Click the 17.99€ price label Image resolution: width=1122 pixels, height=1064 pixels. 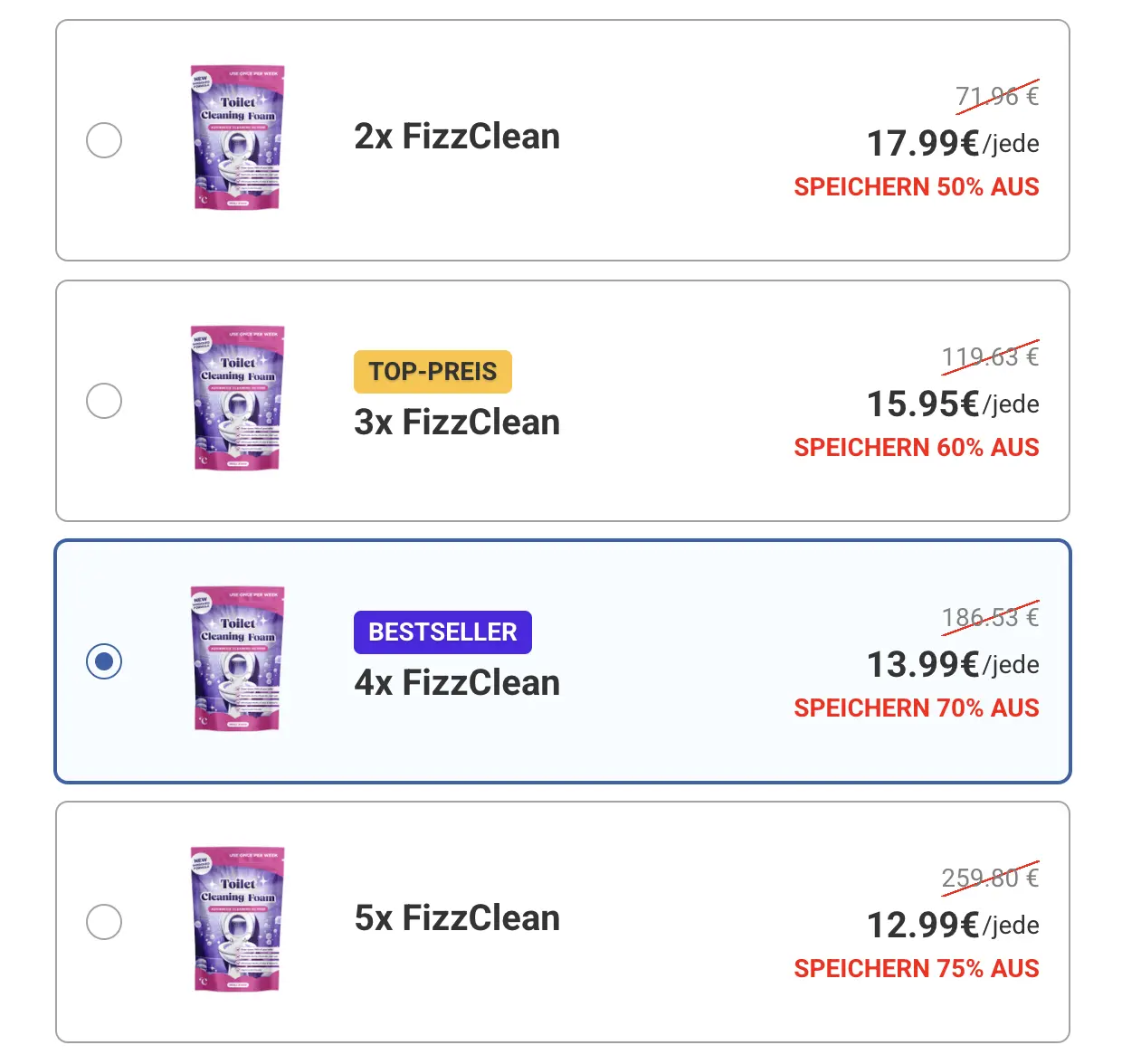tap(921, 143)
